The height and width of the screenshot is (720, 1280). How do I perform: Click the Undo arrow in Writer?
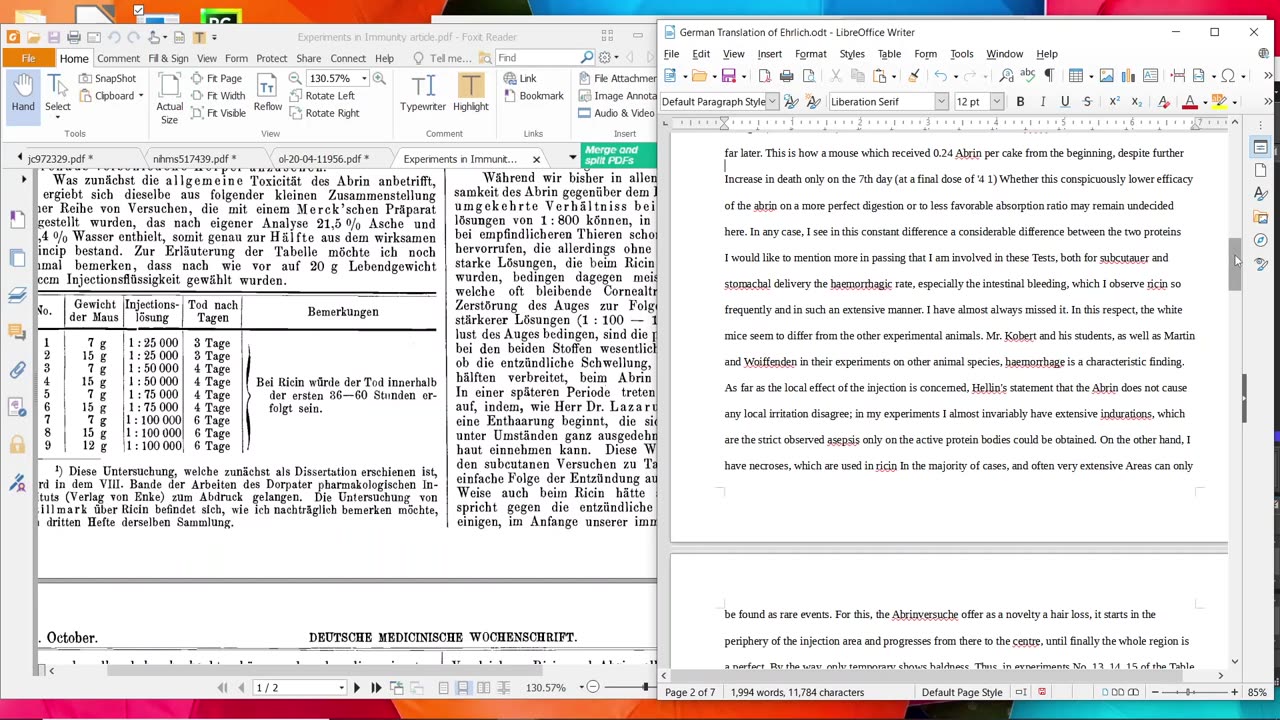[x=940, y=76]
